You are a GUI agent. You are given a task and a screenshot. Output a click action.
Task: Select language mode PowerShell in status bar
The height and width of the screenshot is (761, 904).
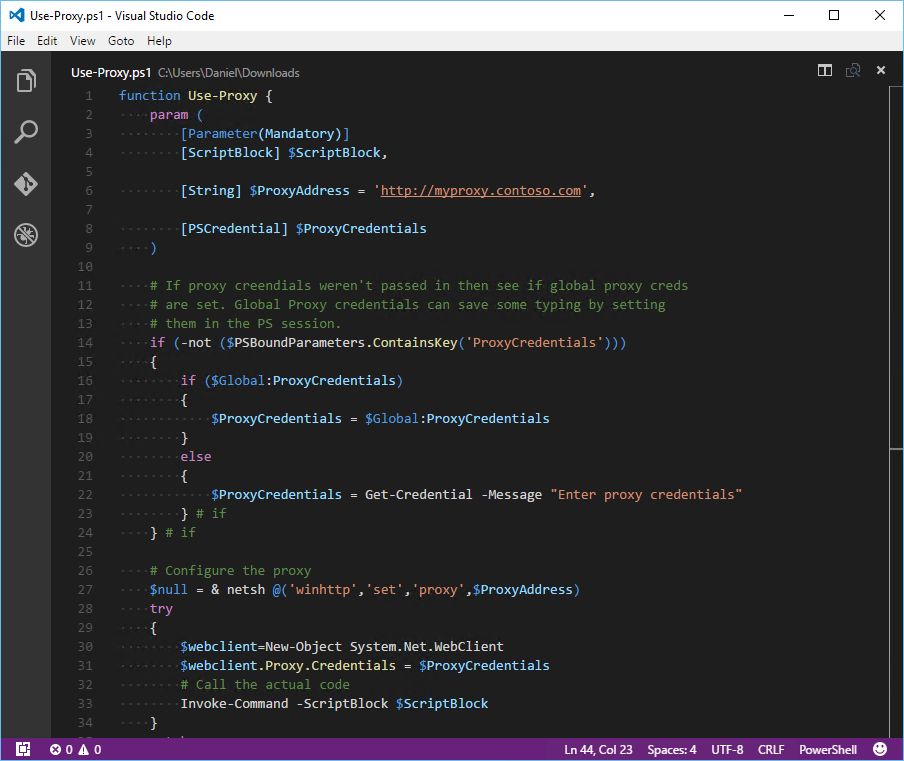coord(828,749)
